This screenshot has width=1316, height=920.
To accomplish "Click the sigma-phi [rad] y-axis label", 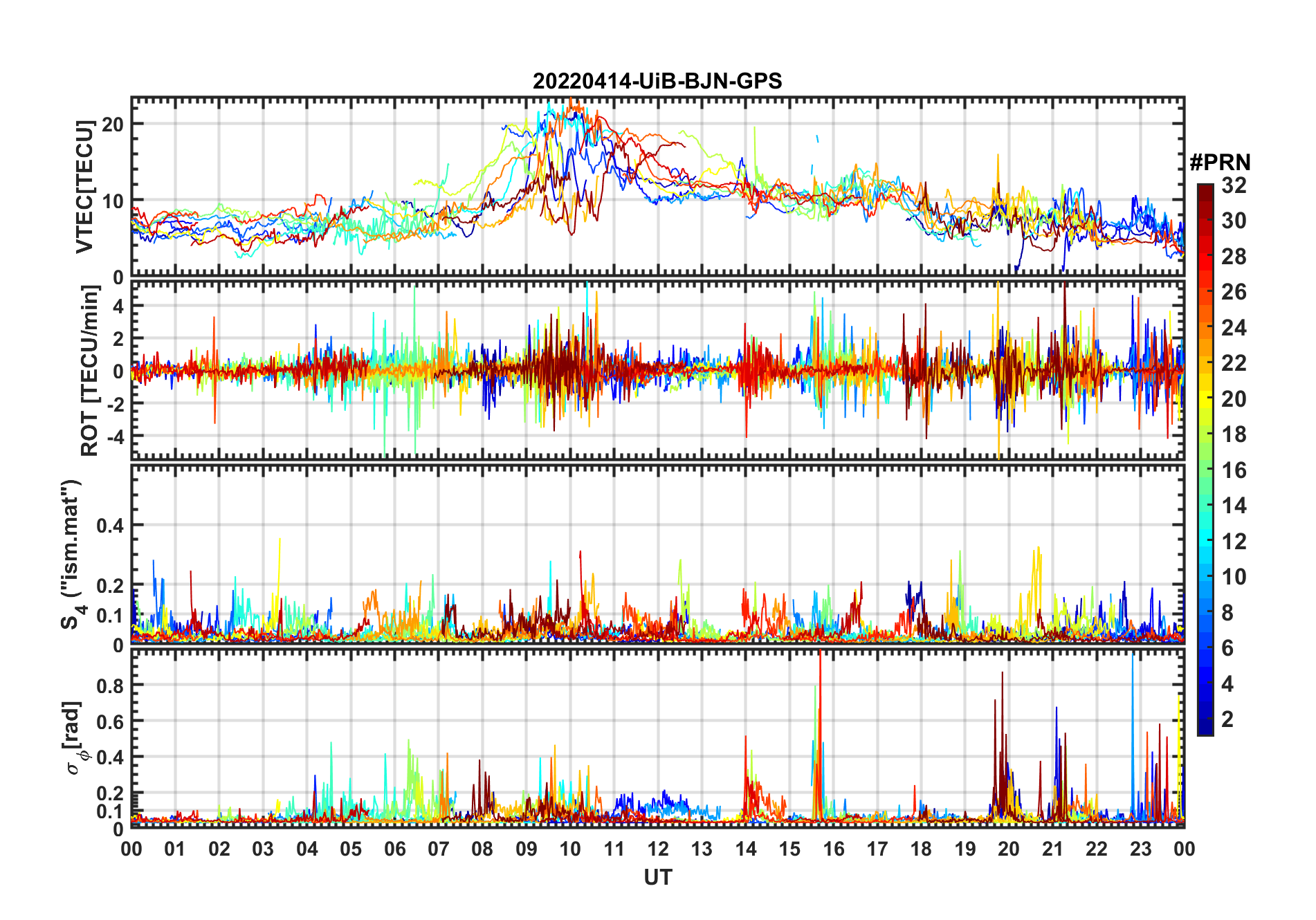I will [75, 738].
